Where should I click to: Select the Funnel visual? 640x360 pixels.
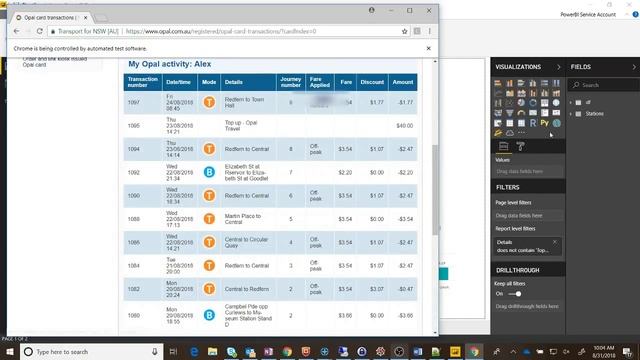coord(510,113)
